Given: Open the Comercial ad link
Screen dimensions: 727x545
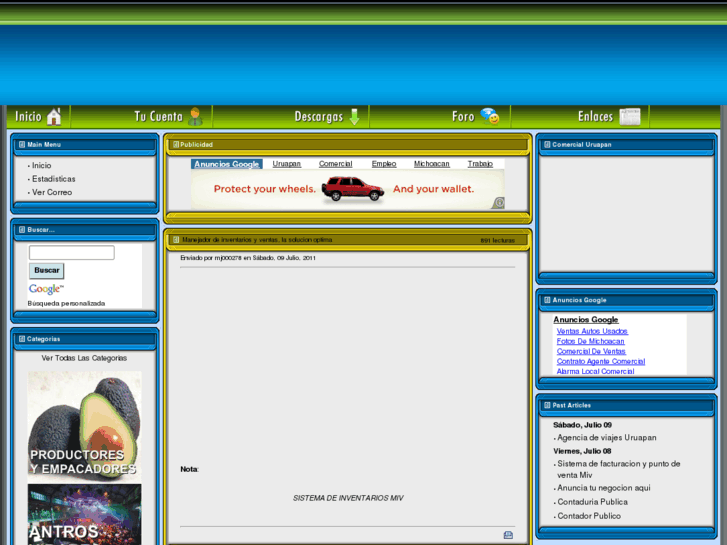Looking at the screenshot, I should (335, 164).
